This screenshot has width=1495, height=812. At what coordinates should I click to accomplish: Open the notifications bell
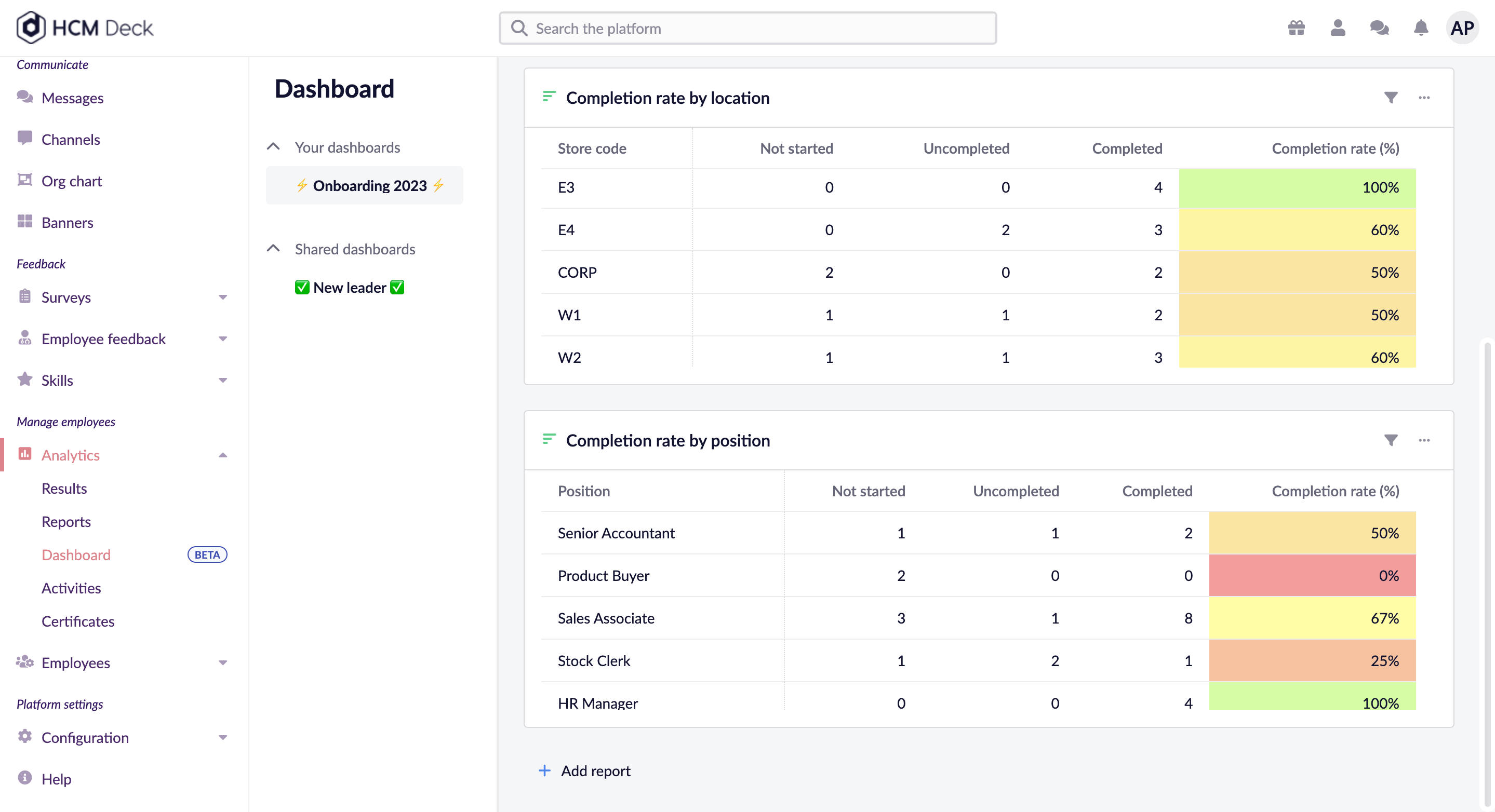pyautogui.click(x=1421, y=28)
